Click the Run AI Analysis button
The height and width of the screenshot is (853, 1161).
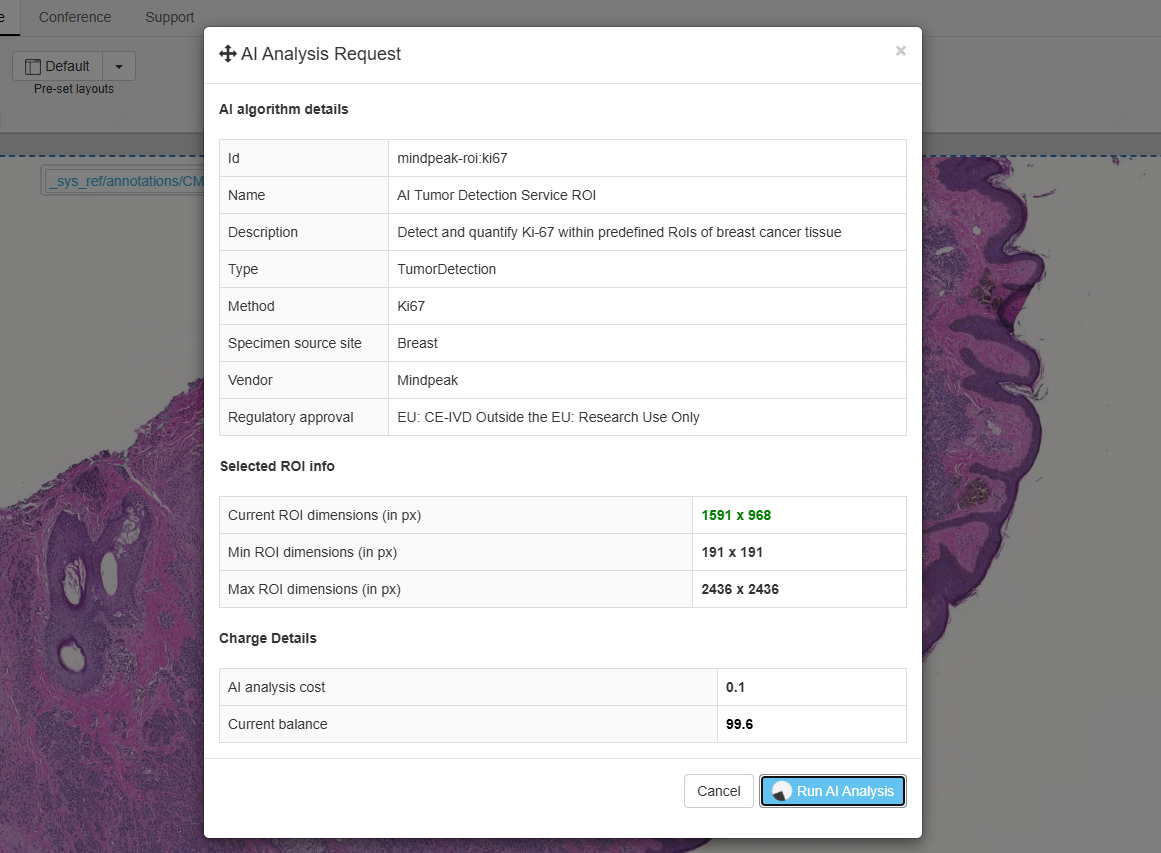click(833, 791)
